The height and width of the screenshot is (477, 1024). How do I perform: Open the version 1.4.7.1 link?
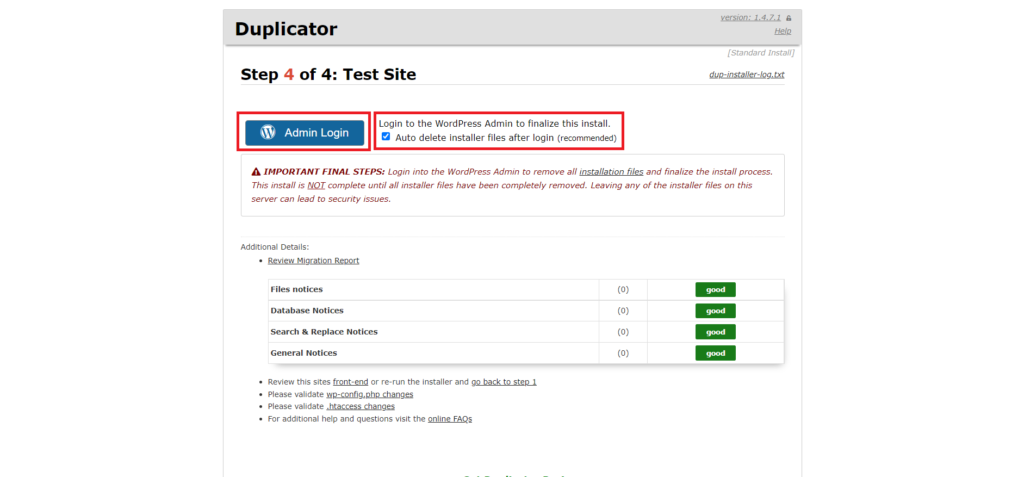click(x=750, y=18)
